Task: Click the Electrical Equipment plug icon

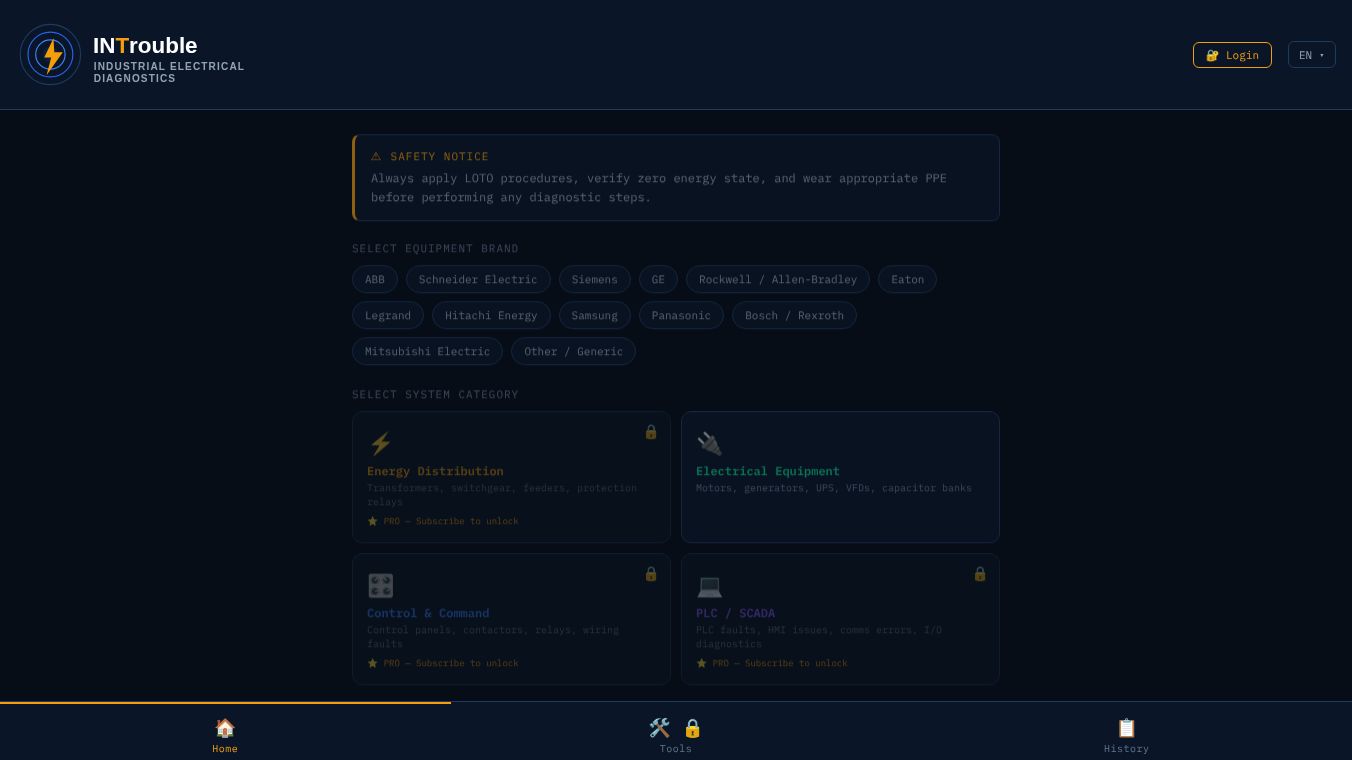Action: click(x=709, y=443)
